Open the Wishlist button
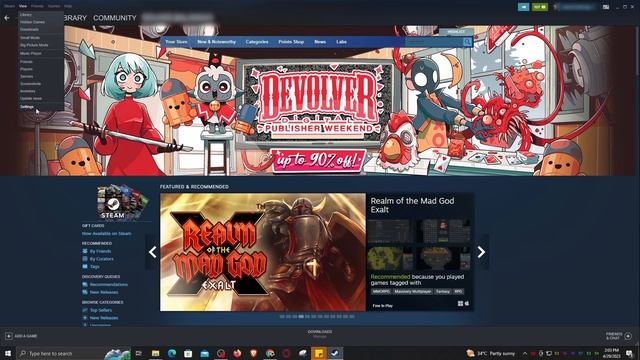 (x=456, y=31)
